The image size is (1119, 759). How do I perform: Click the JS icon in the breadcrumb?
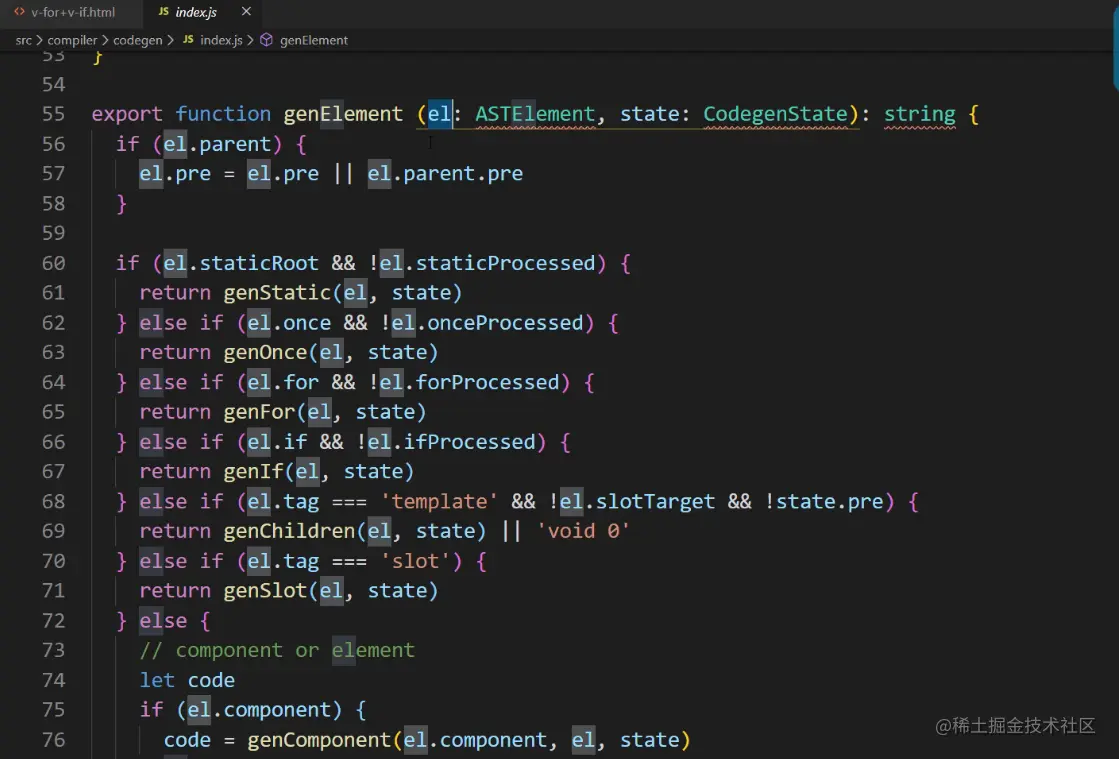pyautogui.click(x=188, y=41)
